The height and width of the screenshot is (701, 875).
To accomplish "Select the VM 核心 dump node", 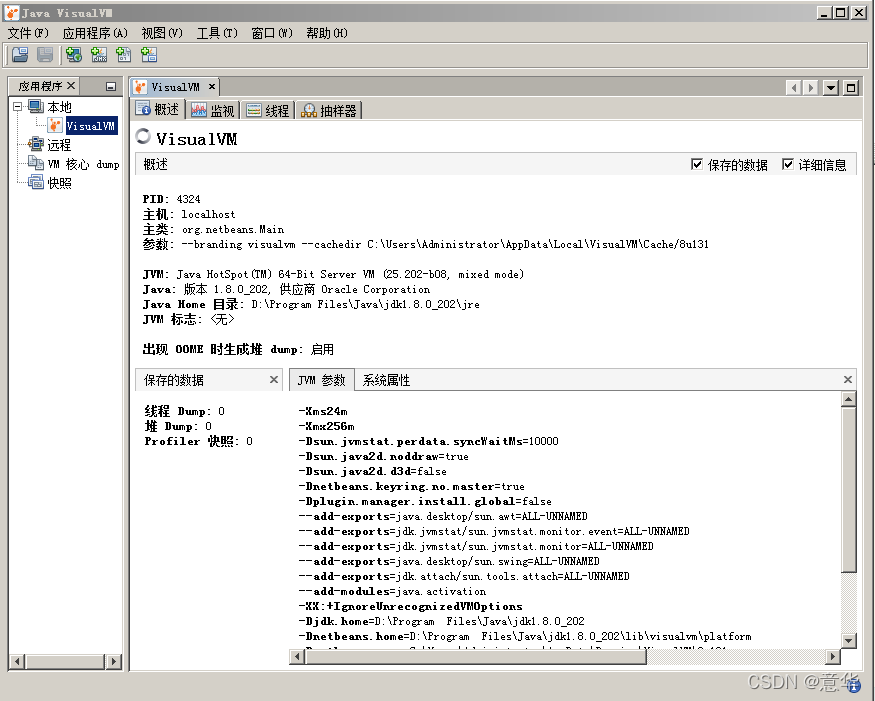I will (83, 164).
